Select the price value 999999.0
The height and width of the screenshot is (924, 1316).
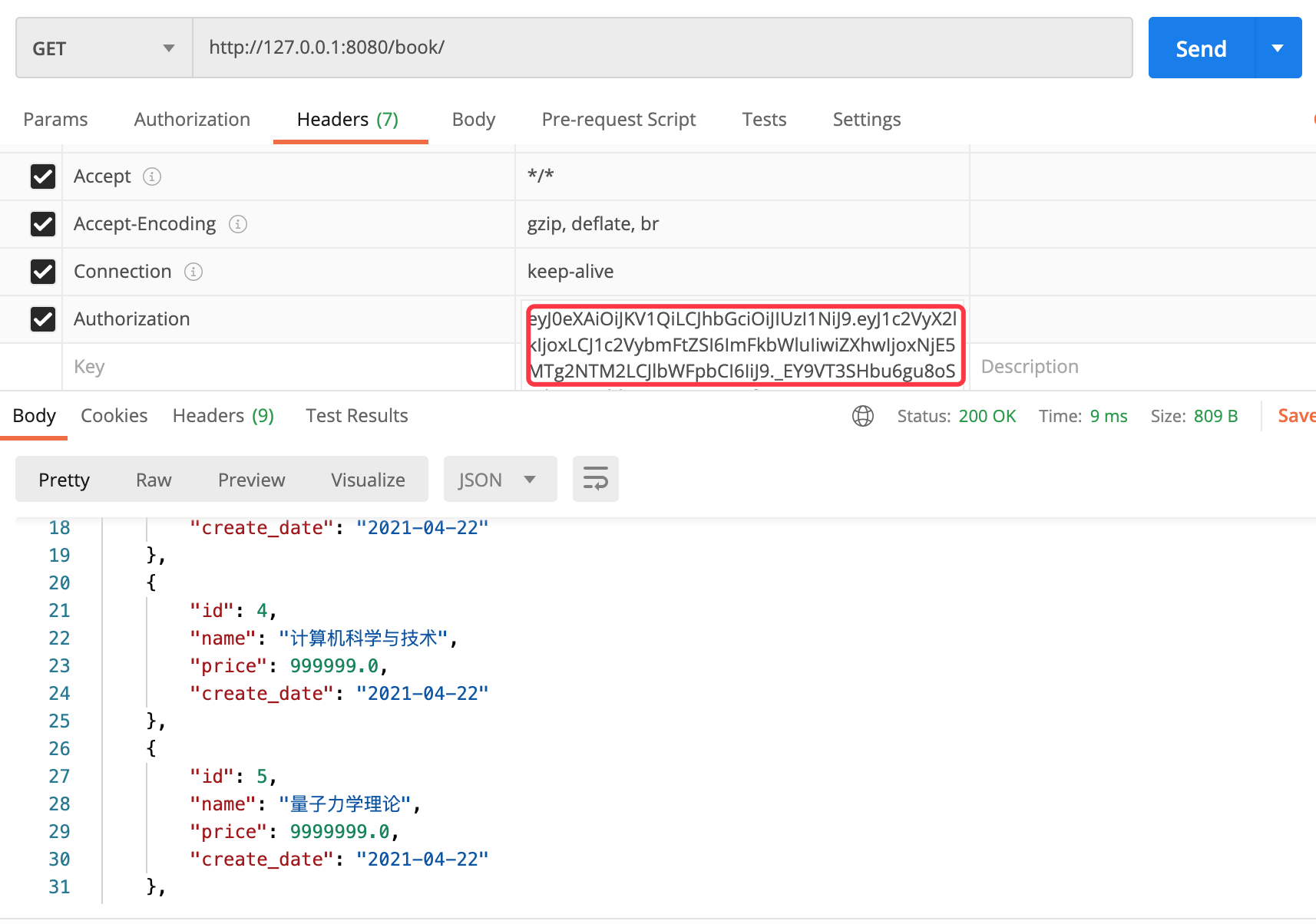coord(334,666)
